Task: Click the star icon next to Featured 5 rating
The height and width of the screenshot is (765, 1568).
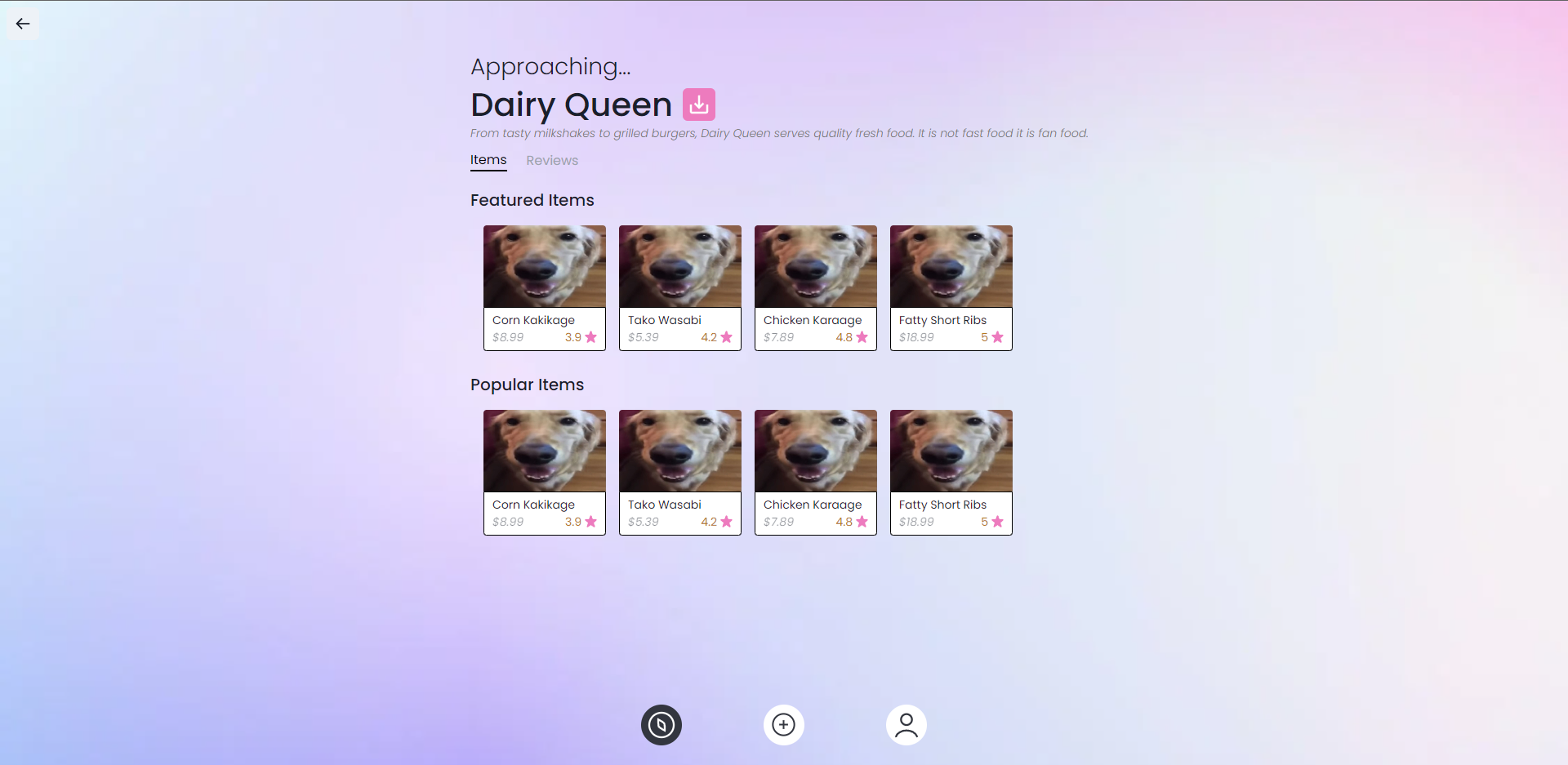Action: pos(998,337)
